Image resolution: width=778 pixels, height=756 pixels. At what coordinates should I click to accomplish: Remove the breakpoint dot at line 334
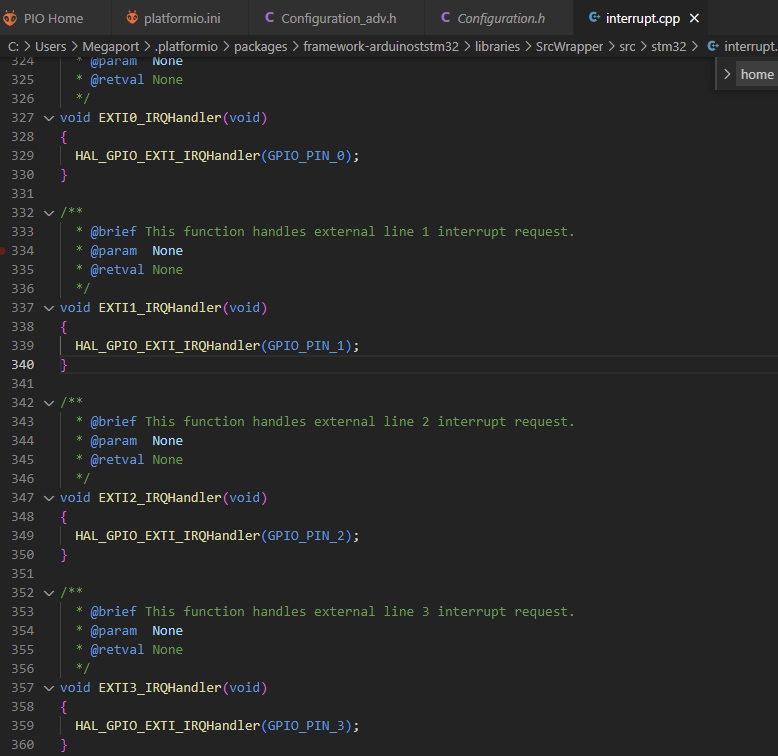pos(3,251)
